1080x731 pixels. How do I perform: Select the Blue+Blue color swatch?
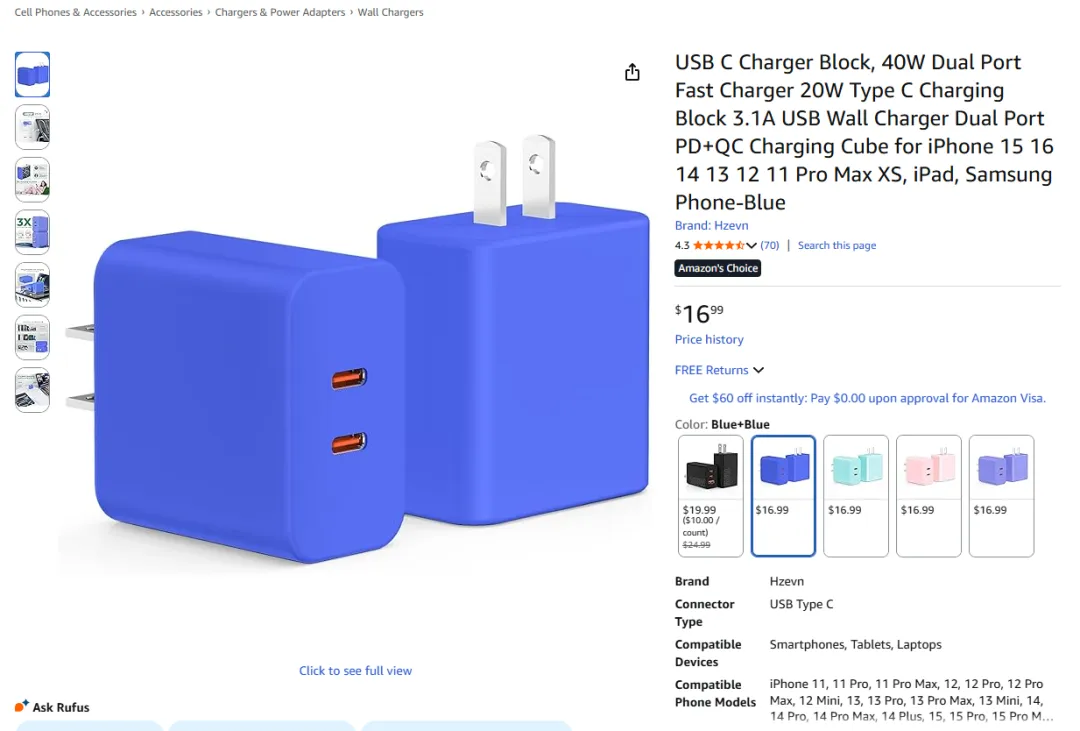click(783, 495)
